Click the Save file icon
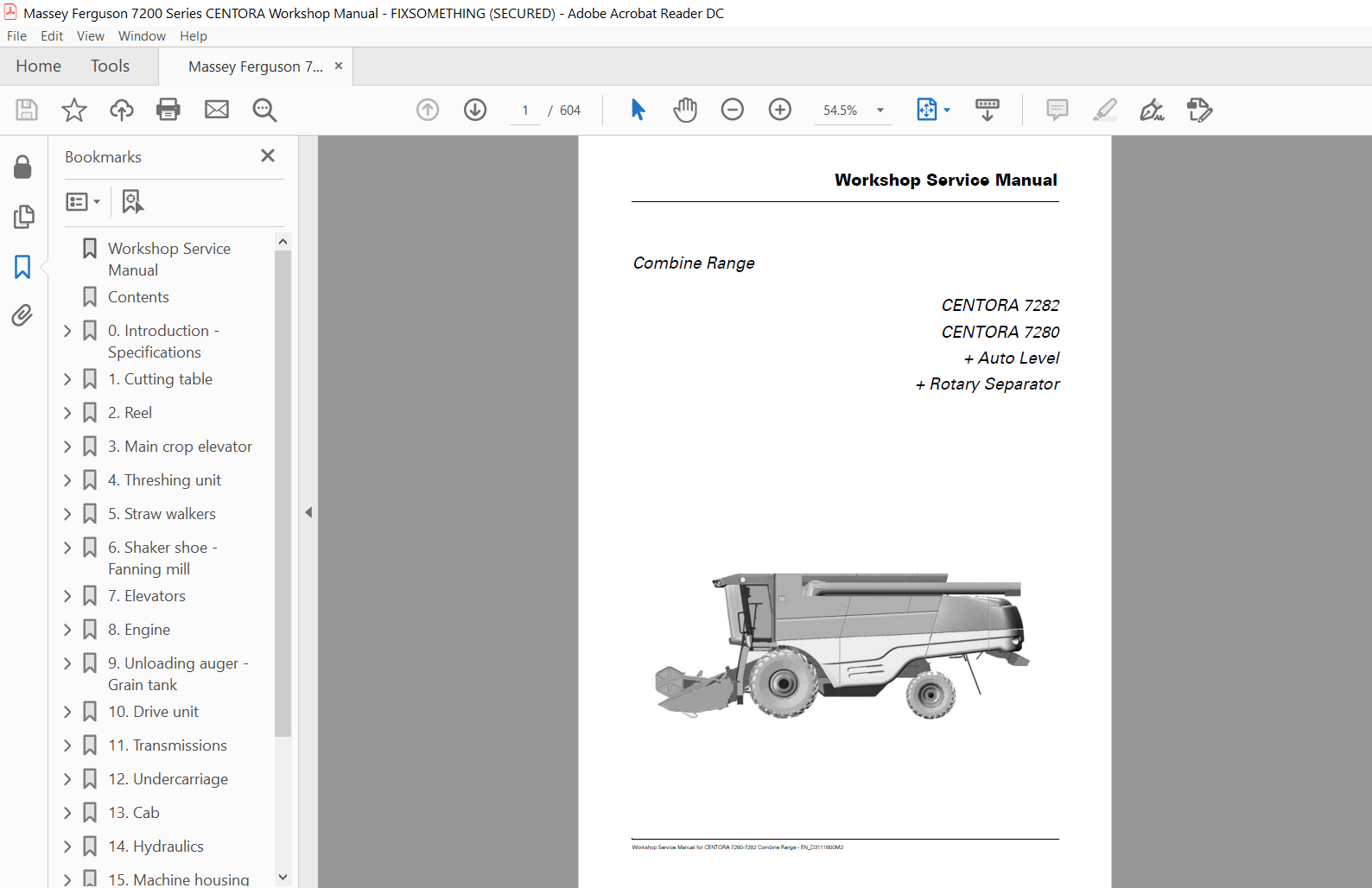The height and width of the screenshot is (888, 1372). pos(27,110)
